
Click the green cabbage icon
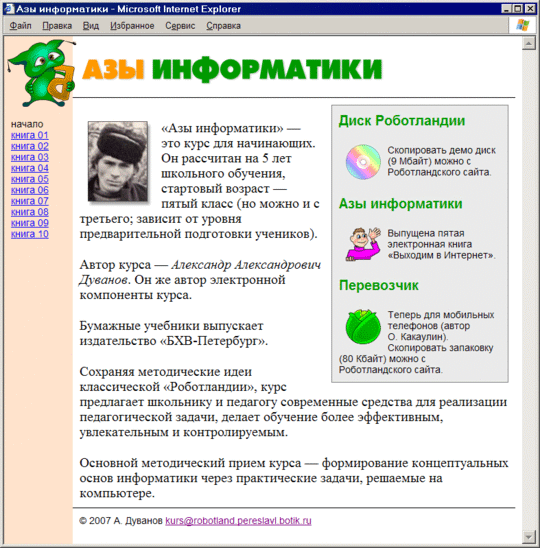pyautogui.click(x=363, y=326)
